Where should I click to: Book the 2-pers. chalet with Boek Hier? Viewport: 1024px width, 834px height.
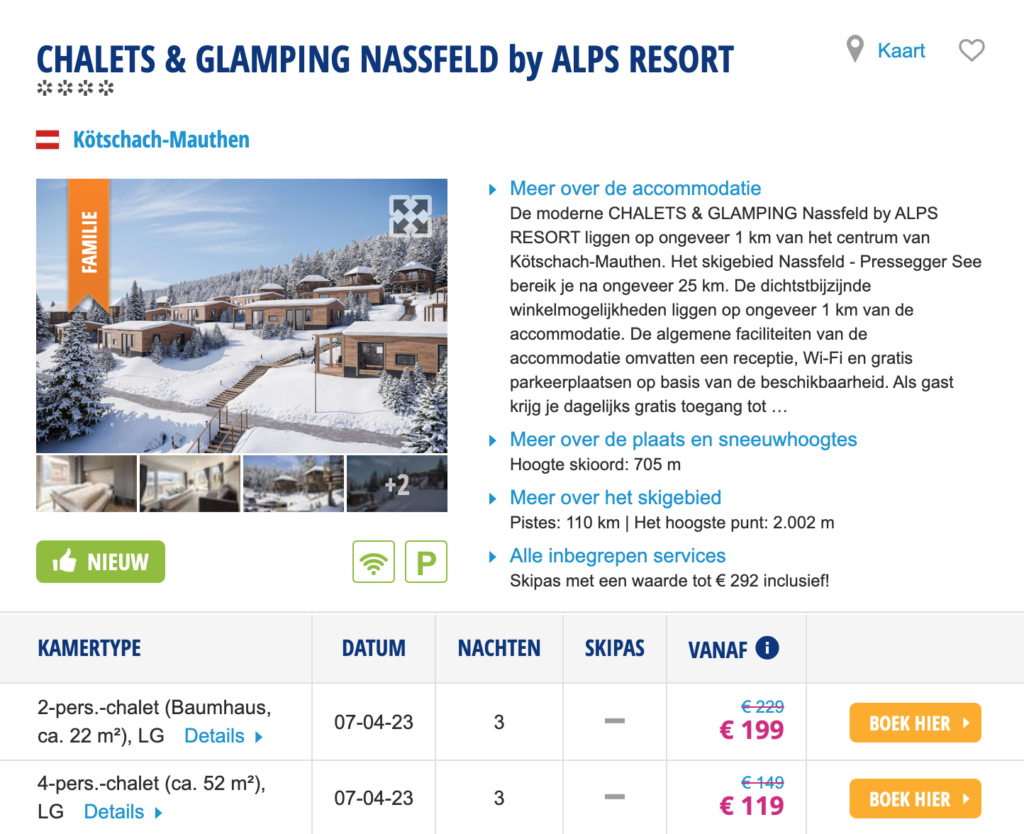[x=915, y=723]
